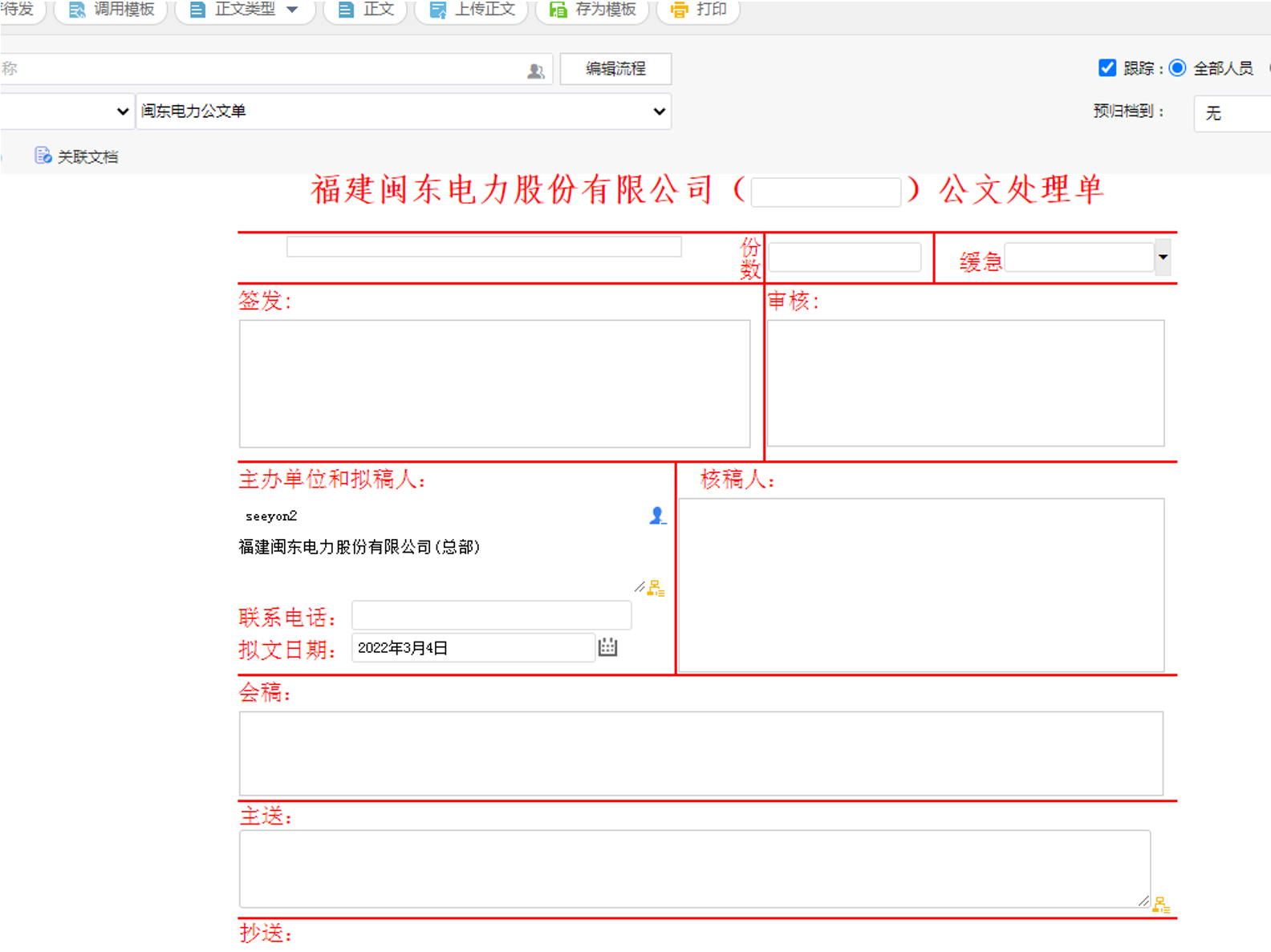Click 上传正文 upload button

pyautogui.click(x=471, y=10)
